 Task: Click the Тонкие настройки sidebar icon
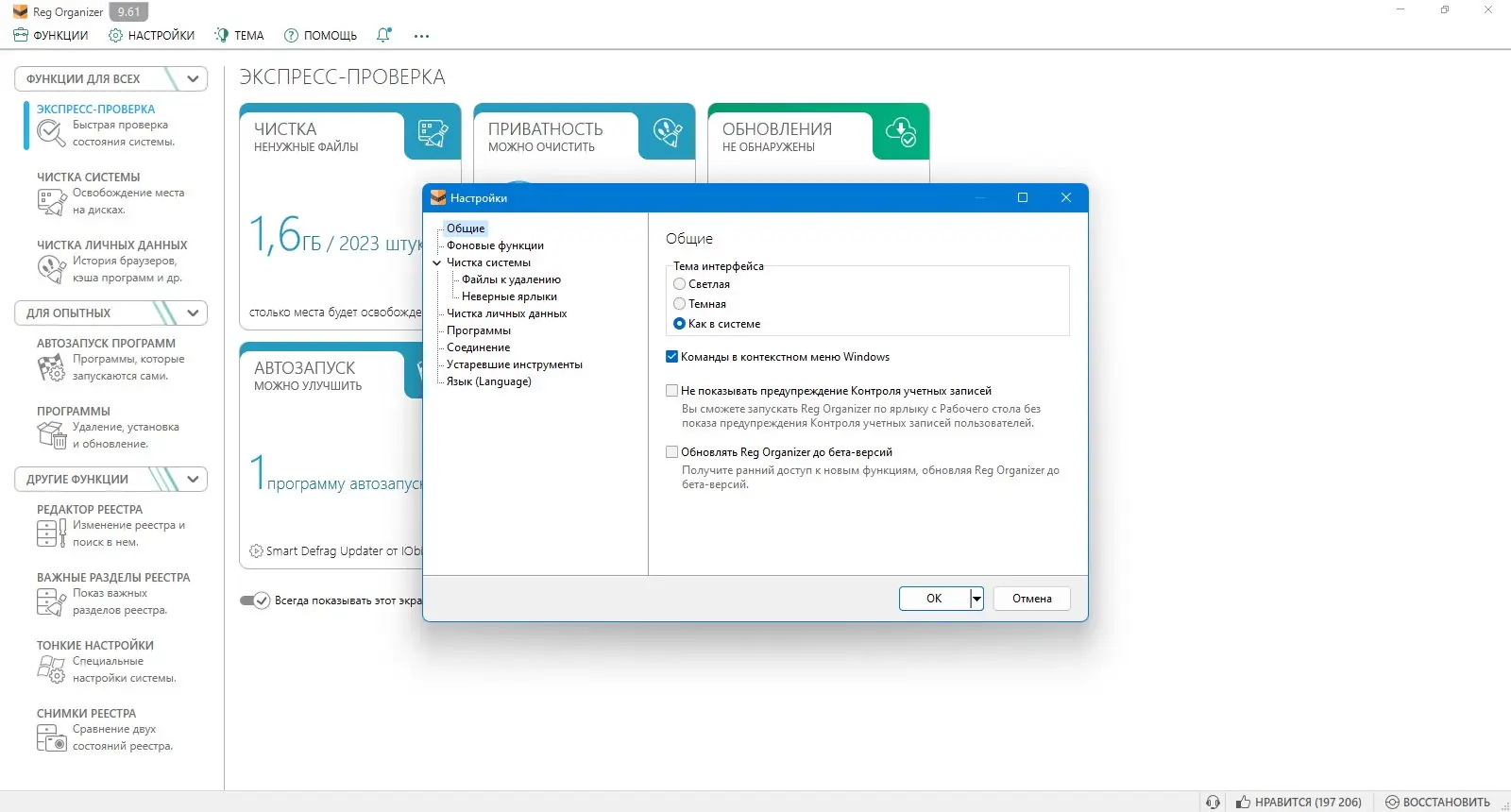click(51, 669)
